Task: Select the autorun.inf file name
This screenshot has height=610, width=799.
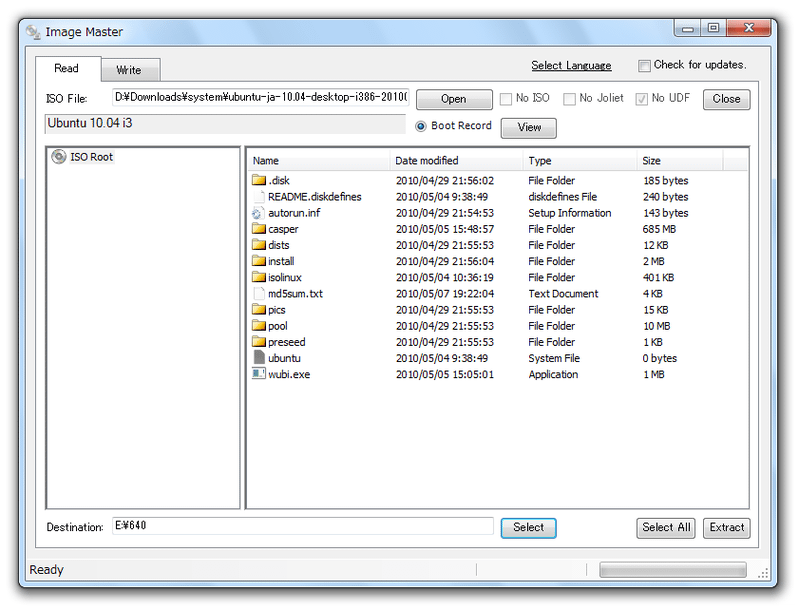Action: 294,213
